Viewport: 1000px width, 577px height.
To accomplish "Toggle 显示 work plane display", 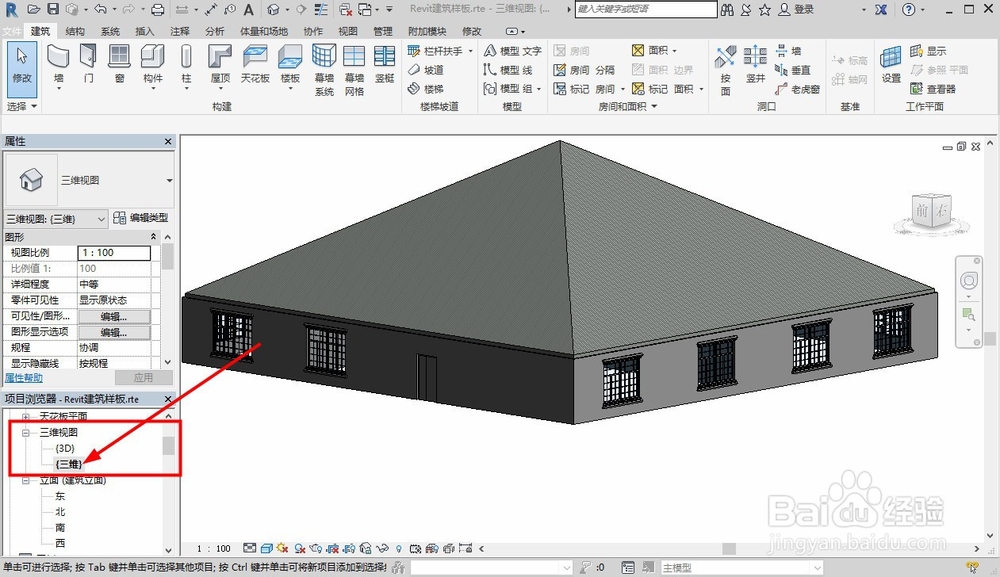I will point(929,51).
